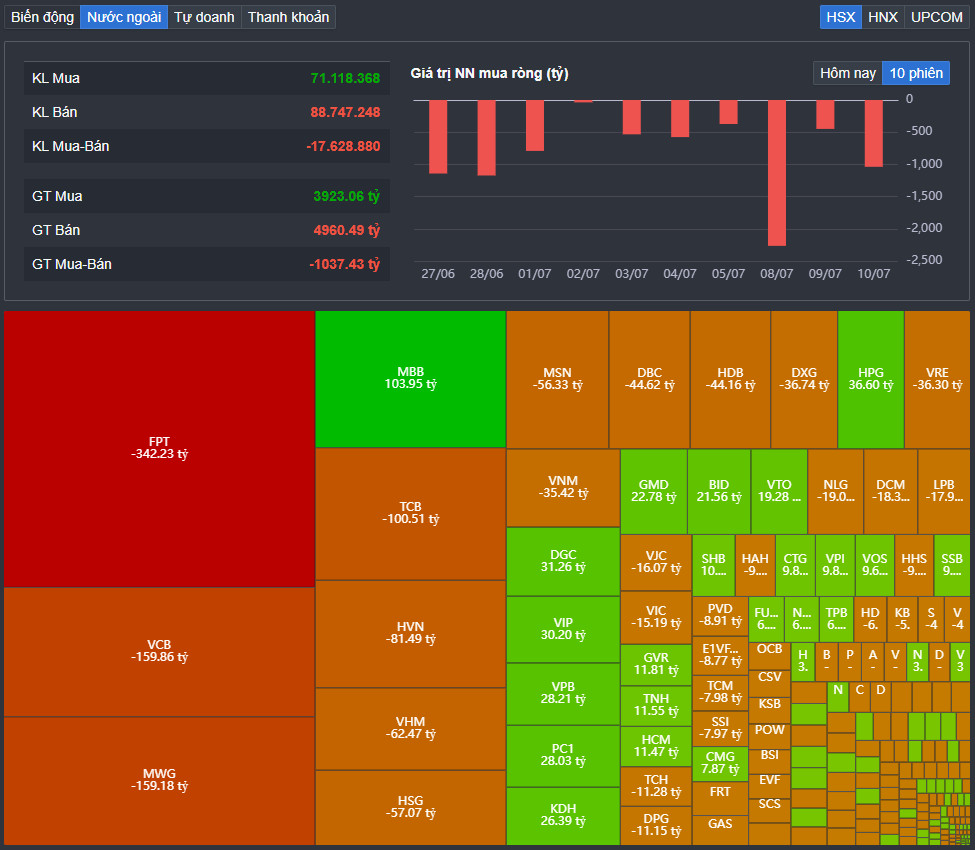This screenshot has width=975, height=850.
Task: Switch to the HNX exchange
Action: 882,17
